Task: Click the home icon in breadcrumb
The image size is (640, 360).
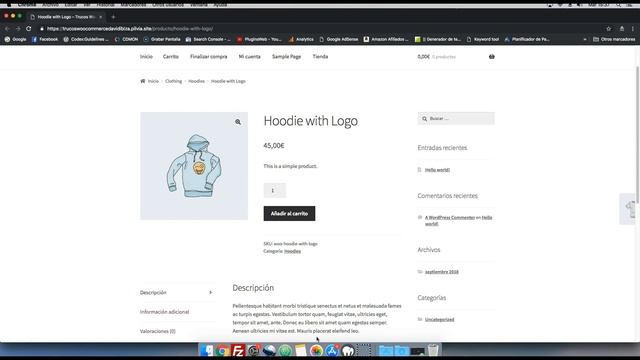Action: click(143, 81)
